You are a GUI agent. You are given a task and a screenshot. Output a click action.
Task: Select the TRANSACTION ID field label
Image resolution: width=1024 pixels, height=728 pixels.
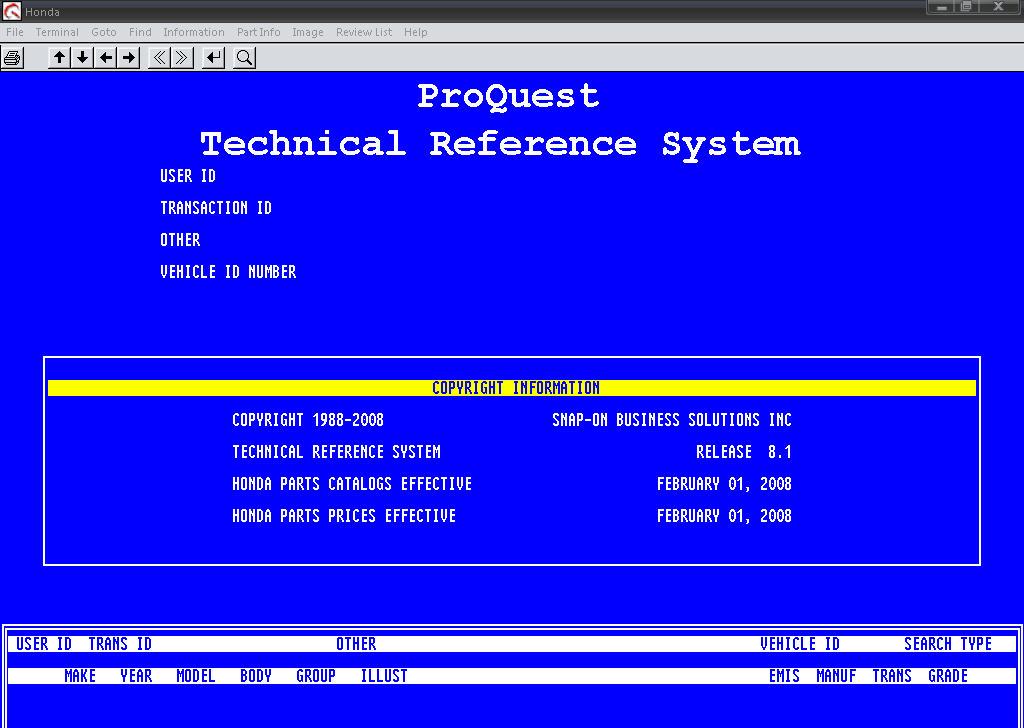pos(216,208)
